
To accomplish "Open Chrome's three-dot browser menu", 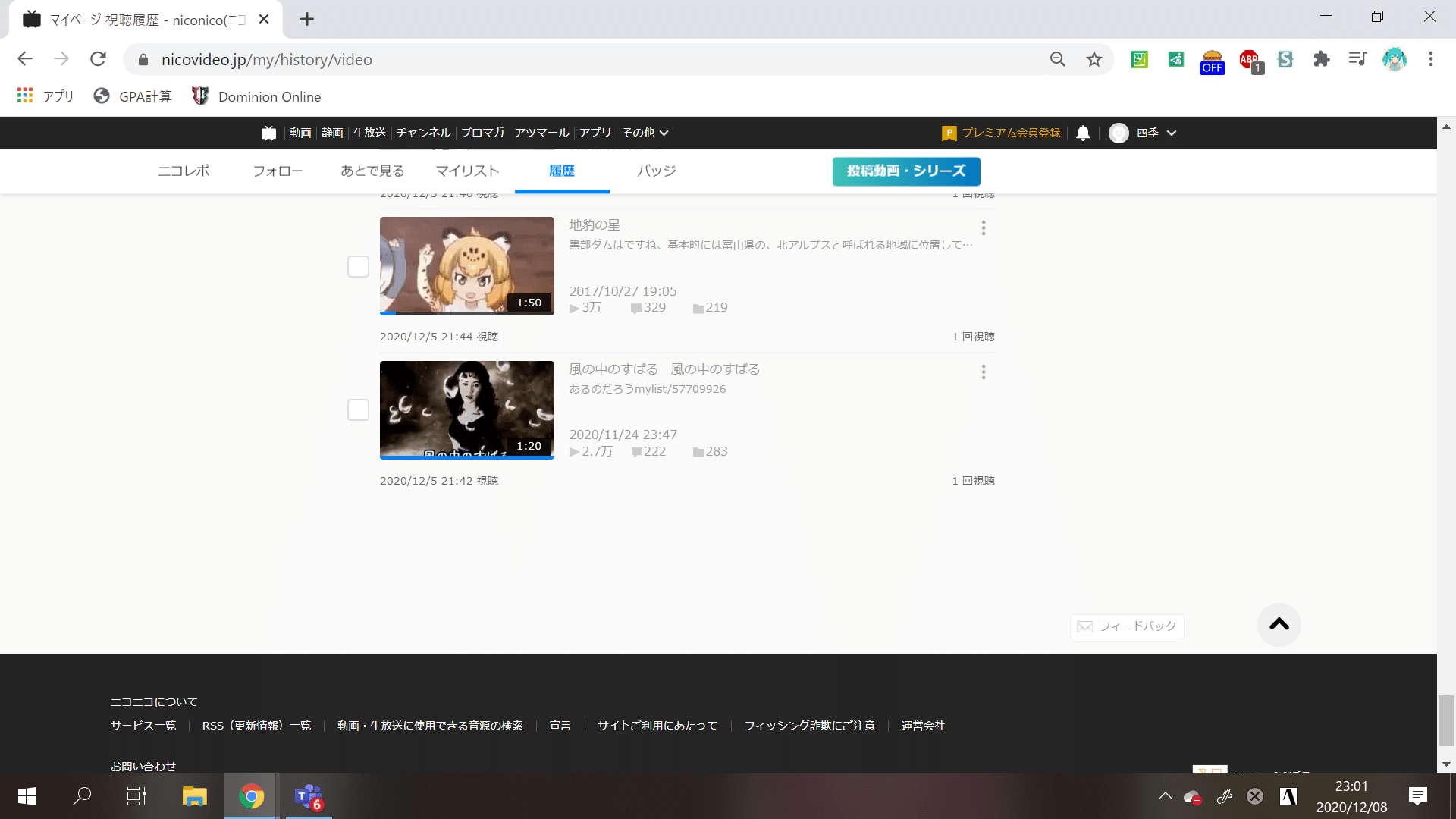I will [x=1430, y=58].
